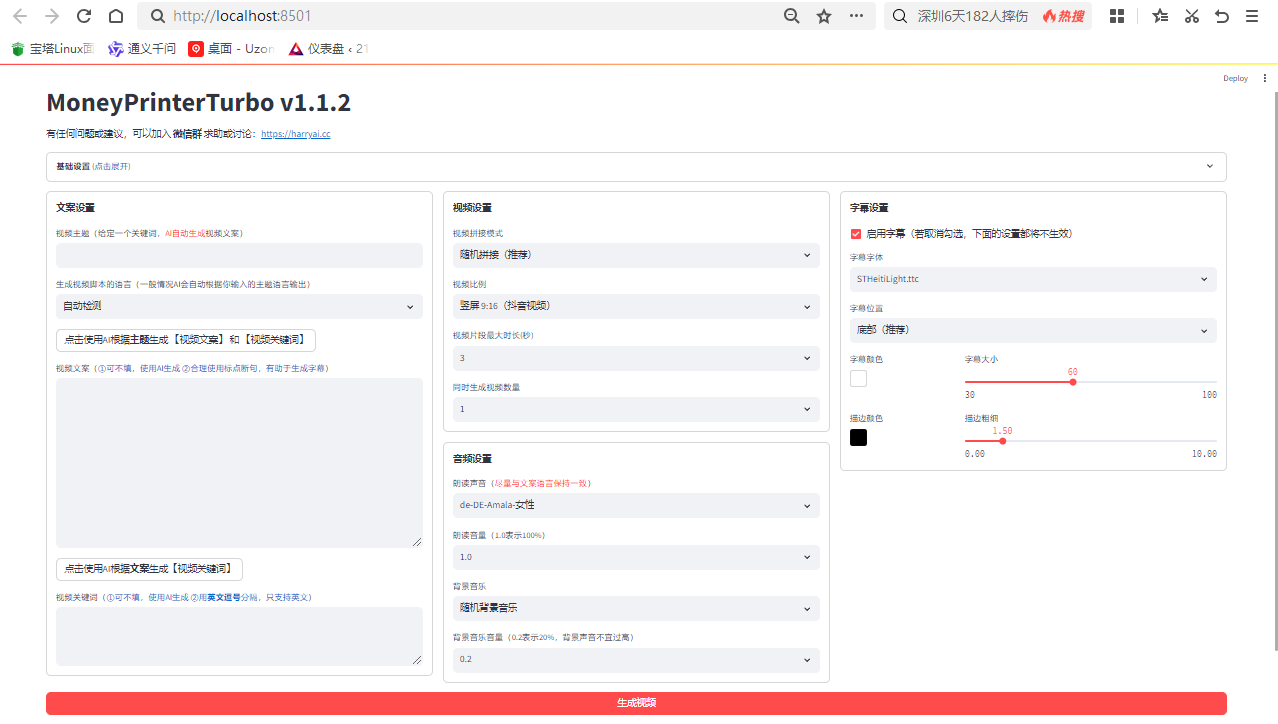Click the browser home icon
Image resolution: width=1278 pixels, height=724 pixels.
click(x=116, y=16)
